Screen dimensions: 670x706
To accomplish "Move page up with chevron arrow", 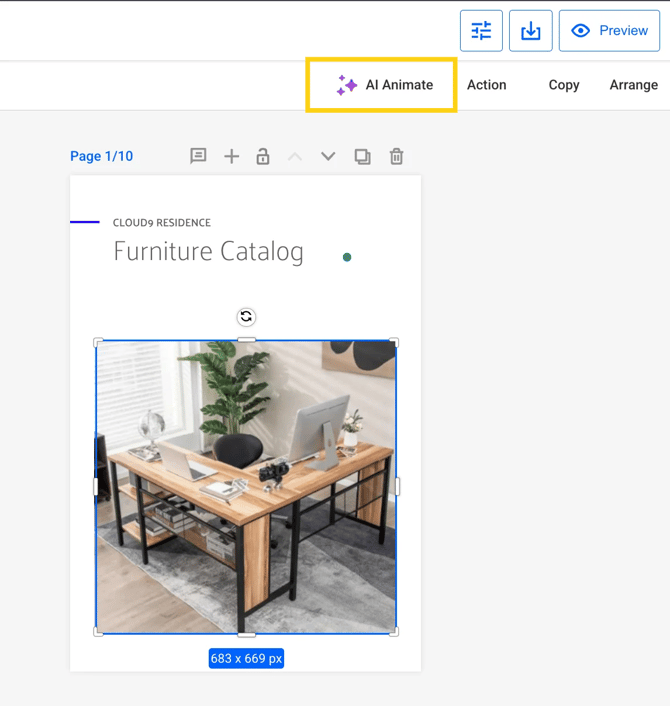I will (x=295, y=156).
